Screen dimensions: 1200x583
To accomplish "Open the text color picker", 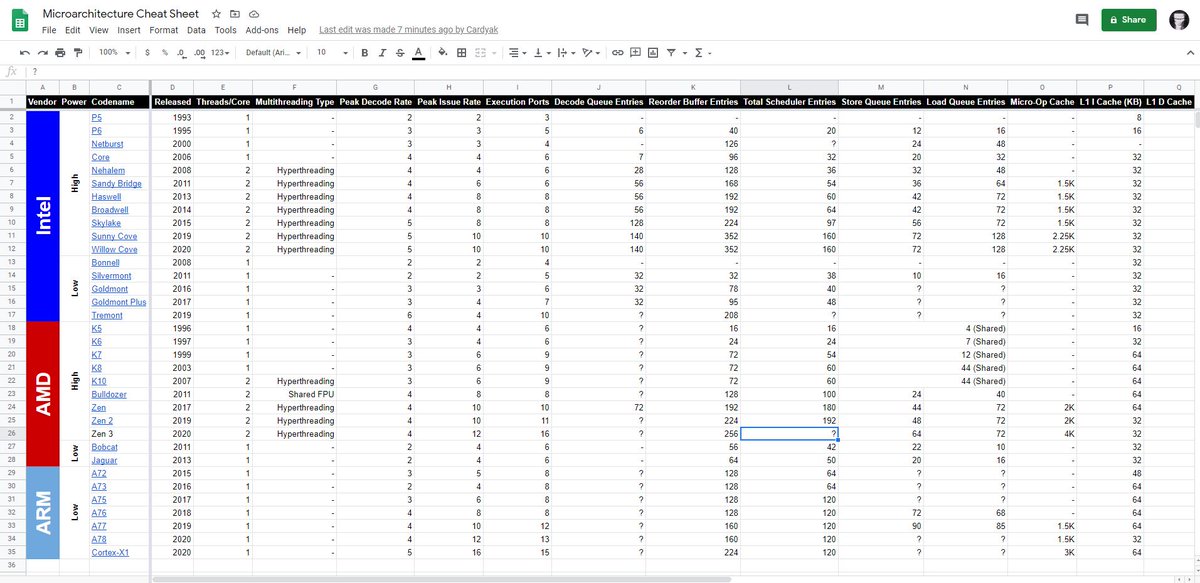I will coord(417,52).
